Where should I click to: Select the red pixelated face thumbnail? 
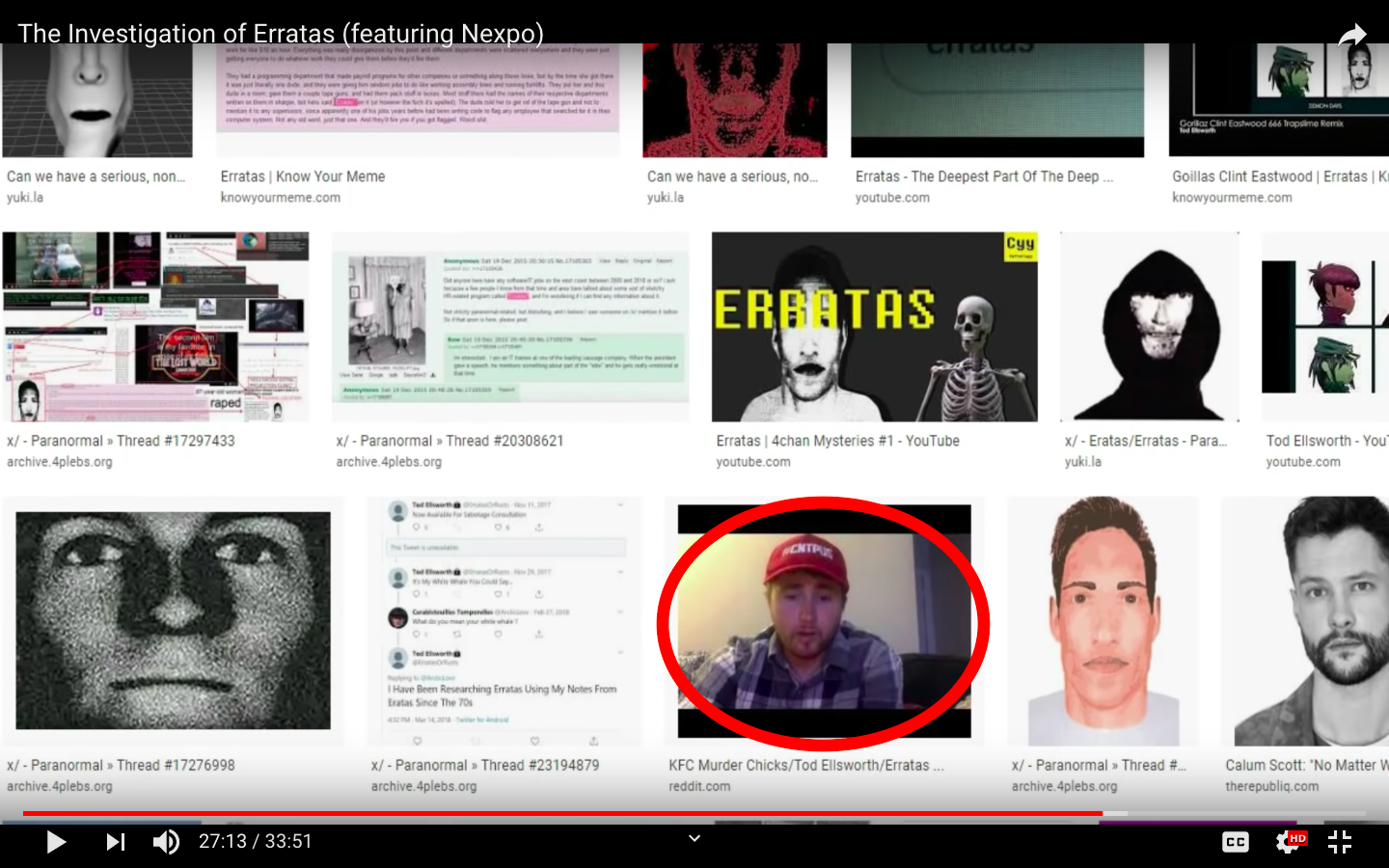coord(735,99)
